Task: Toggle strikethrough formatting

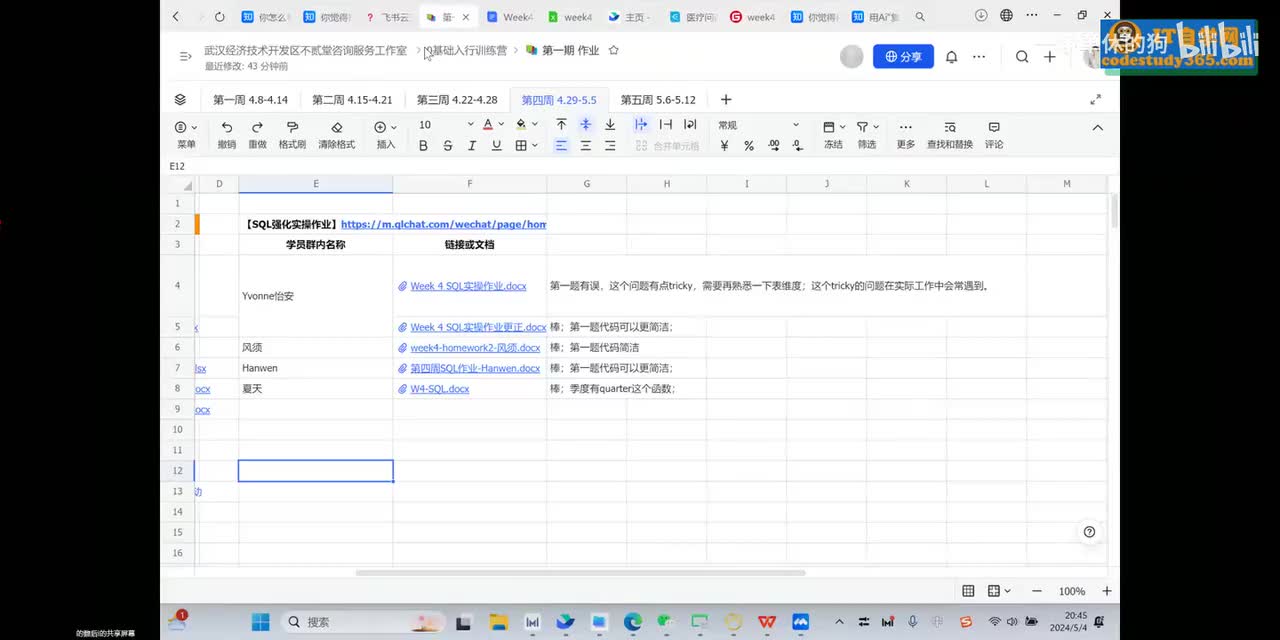Action: 447,146
